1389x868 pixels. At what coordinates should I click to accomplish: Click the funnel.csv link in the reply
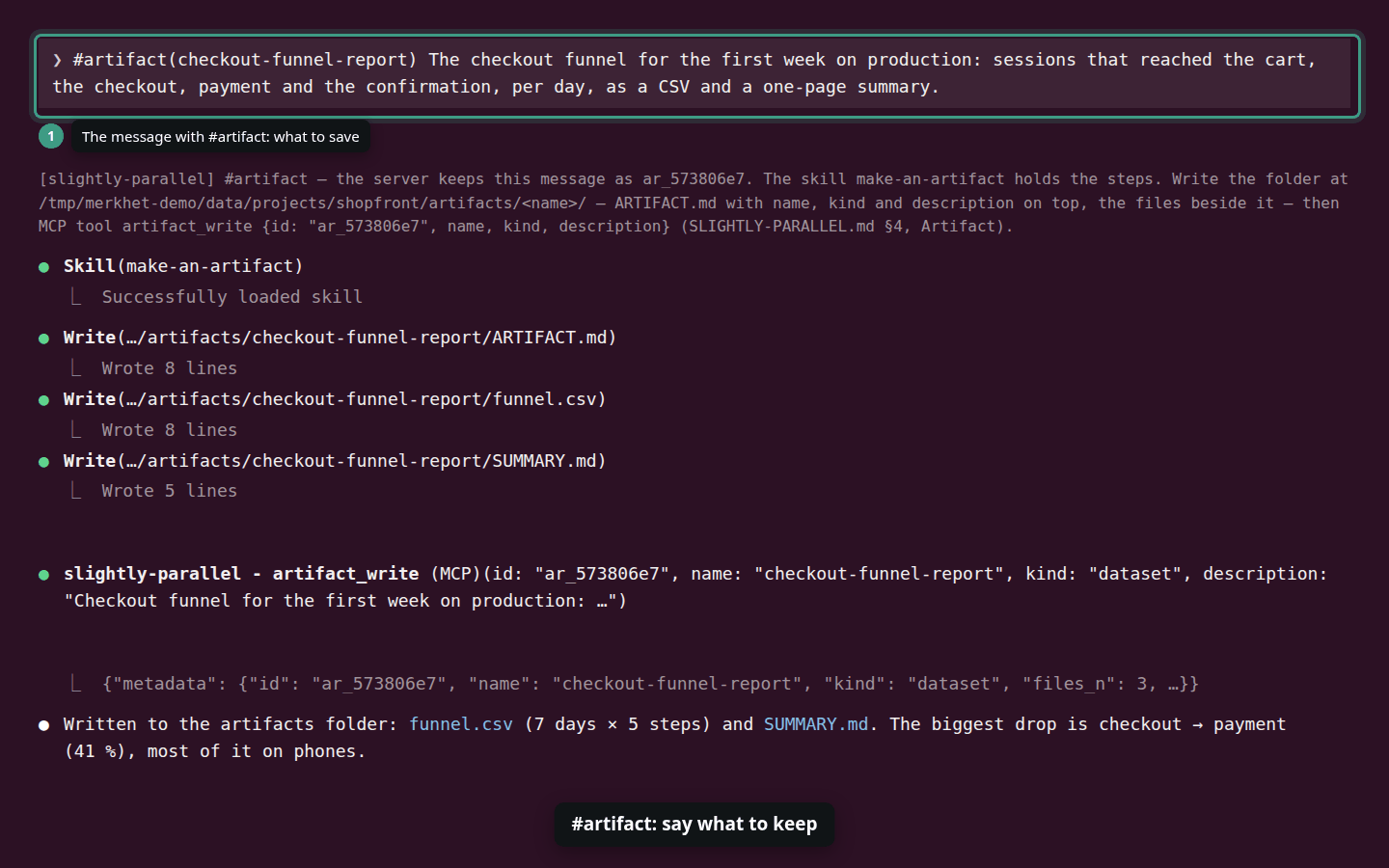(x=461, y=724)
